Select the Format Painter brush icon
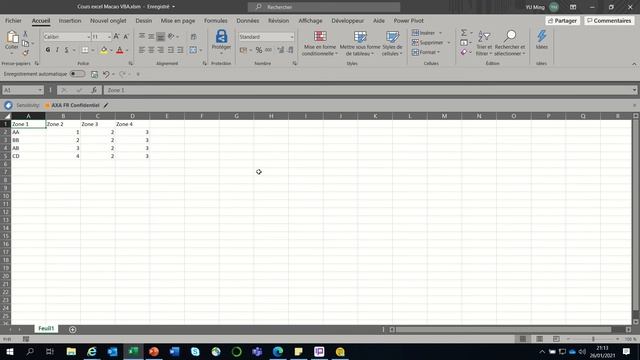This screenshot has width=640, height=360. click(x=25, y=53)
